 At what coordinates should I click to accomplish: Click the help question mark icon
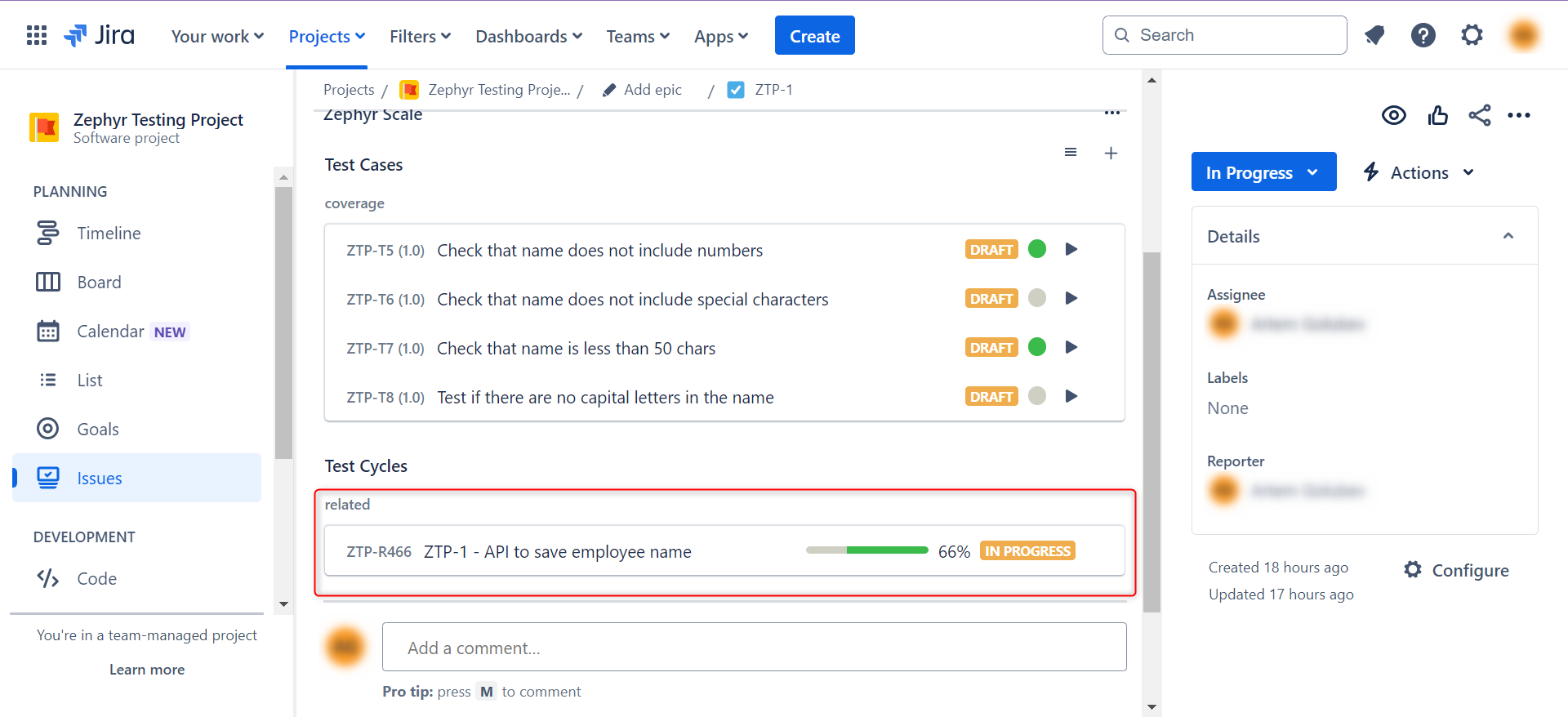1423,35
